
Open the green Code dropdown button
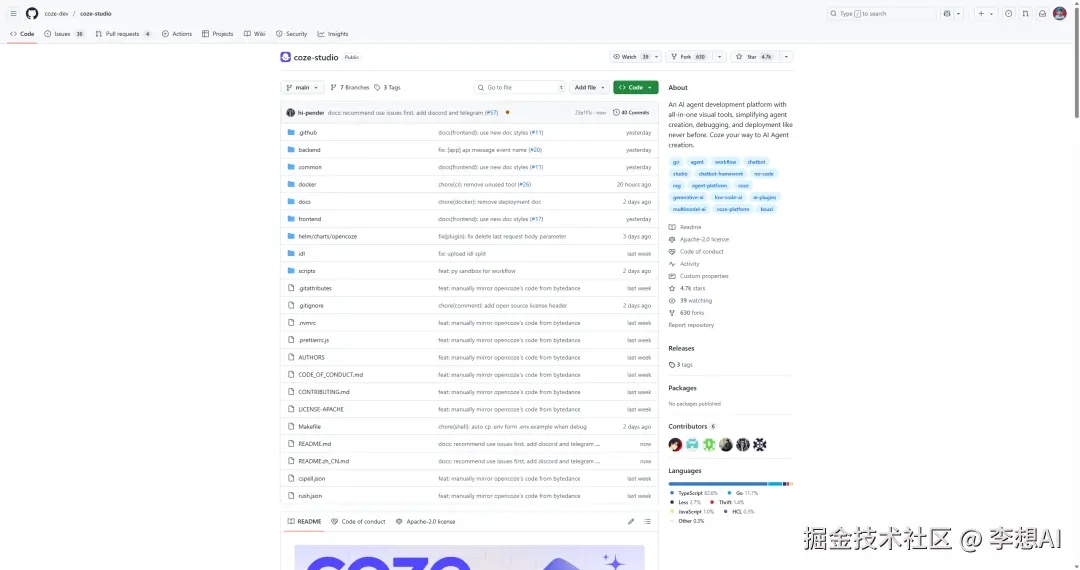(x=635, y=87)
